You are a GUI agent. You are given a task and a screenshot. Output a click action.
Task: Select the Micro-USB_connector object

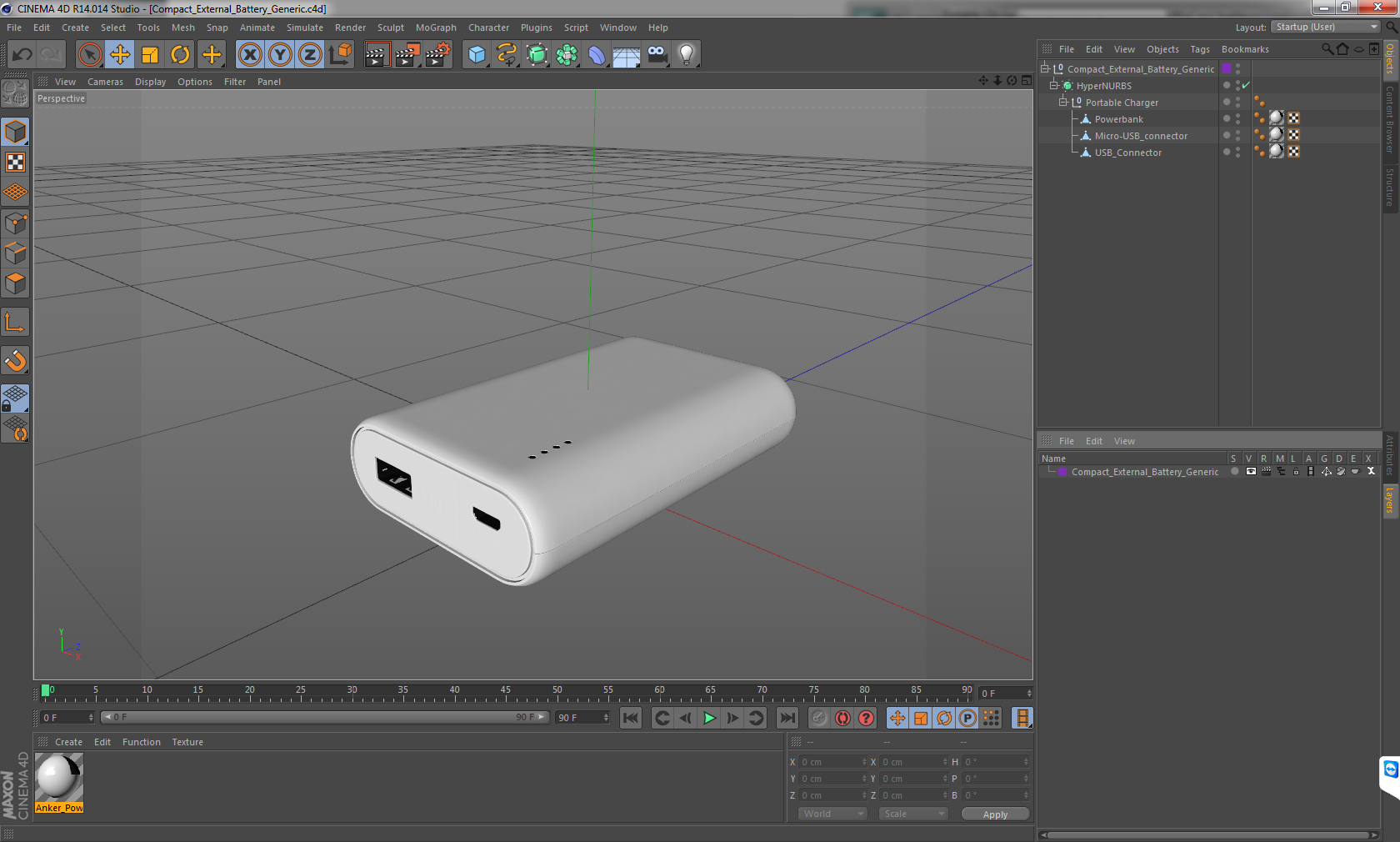pos(1141,136)
